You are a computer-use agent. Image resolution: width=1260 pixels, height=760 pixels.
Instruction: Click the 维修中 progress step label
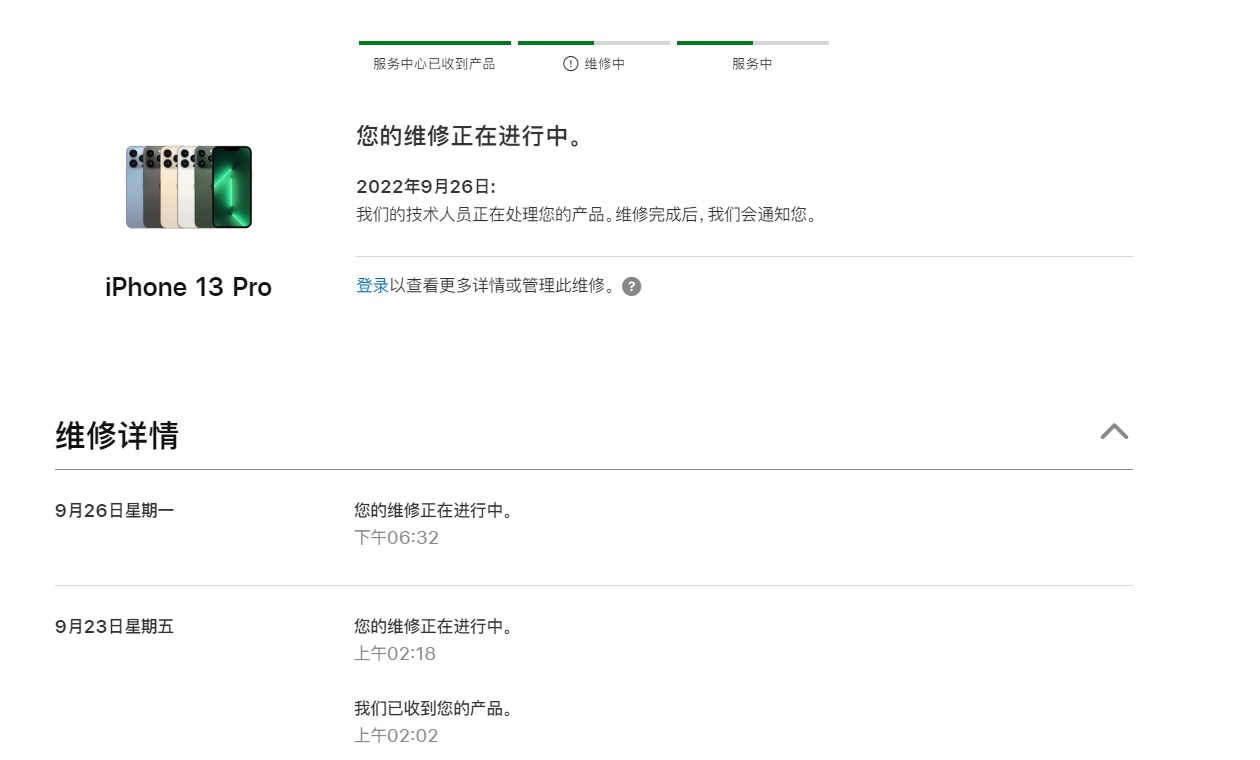point(605,63)
